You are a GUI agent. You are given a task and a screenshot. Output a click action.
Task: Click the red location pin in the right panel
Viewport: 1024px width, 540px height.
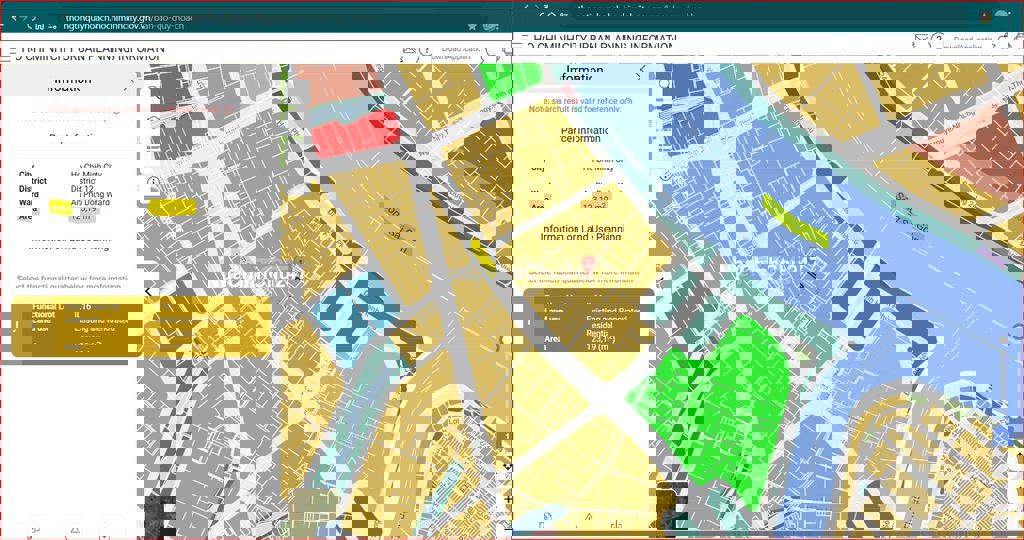tap(588, 261)
